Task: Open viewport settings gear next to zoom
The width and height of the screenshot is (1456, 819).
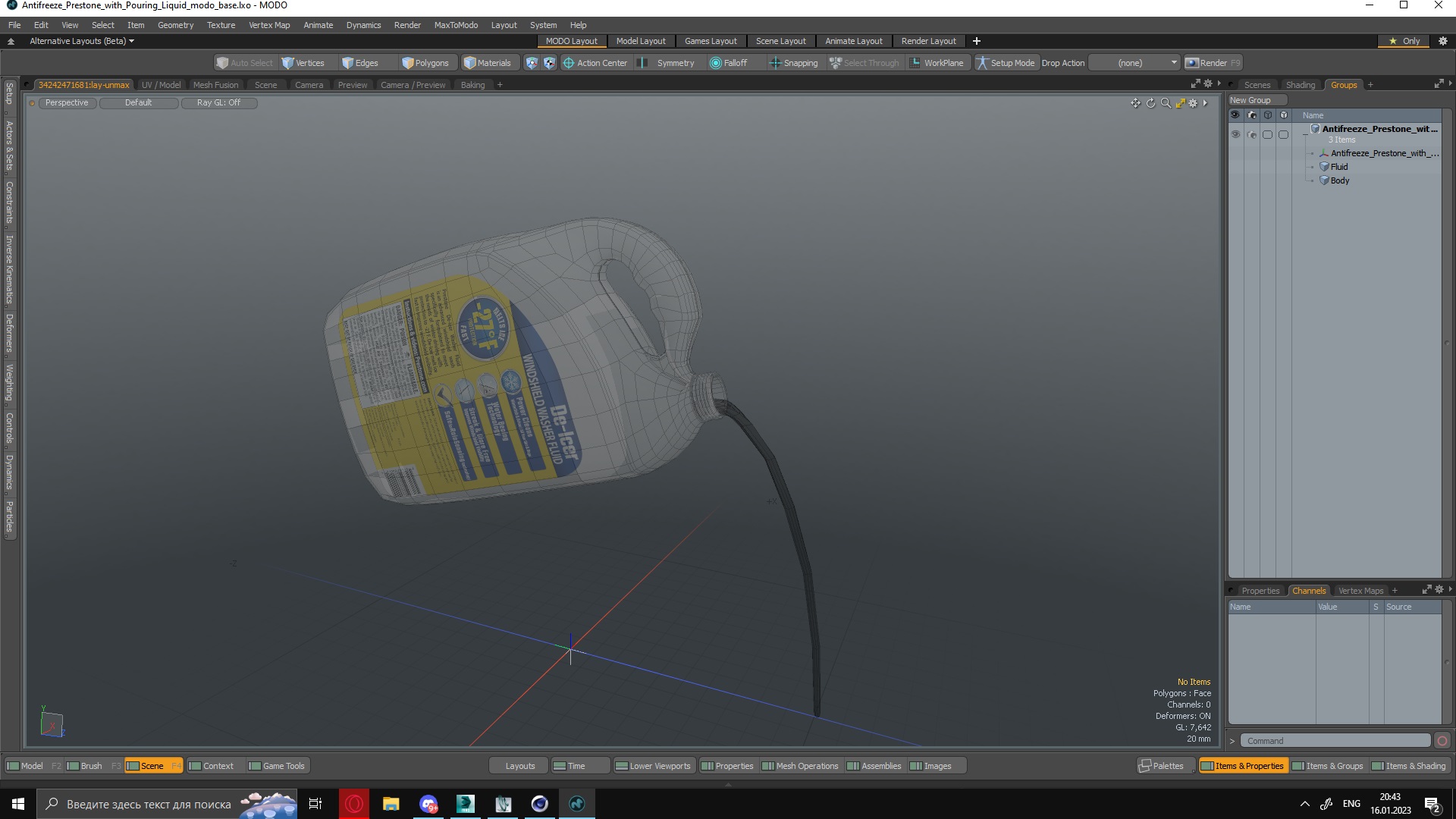Action: coord(1193,103)
